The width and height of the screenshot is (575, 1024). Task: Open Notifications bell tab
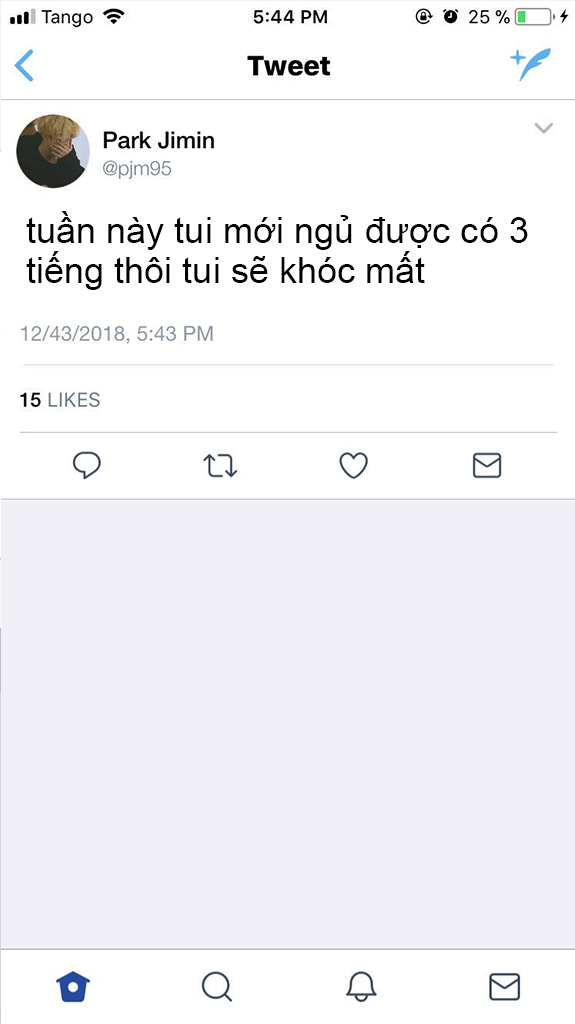[361, 986]
